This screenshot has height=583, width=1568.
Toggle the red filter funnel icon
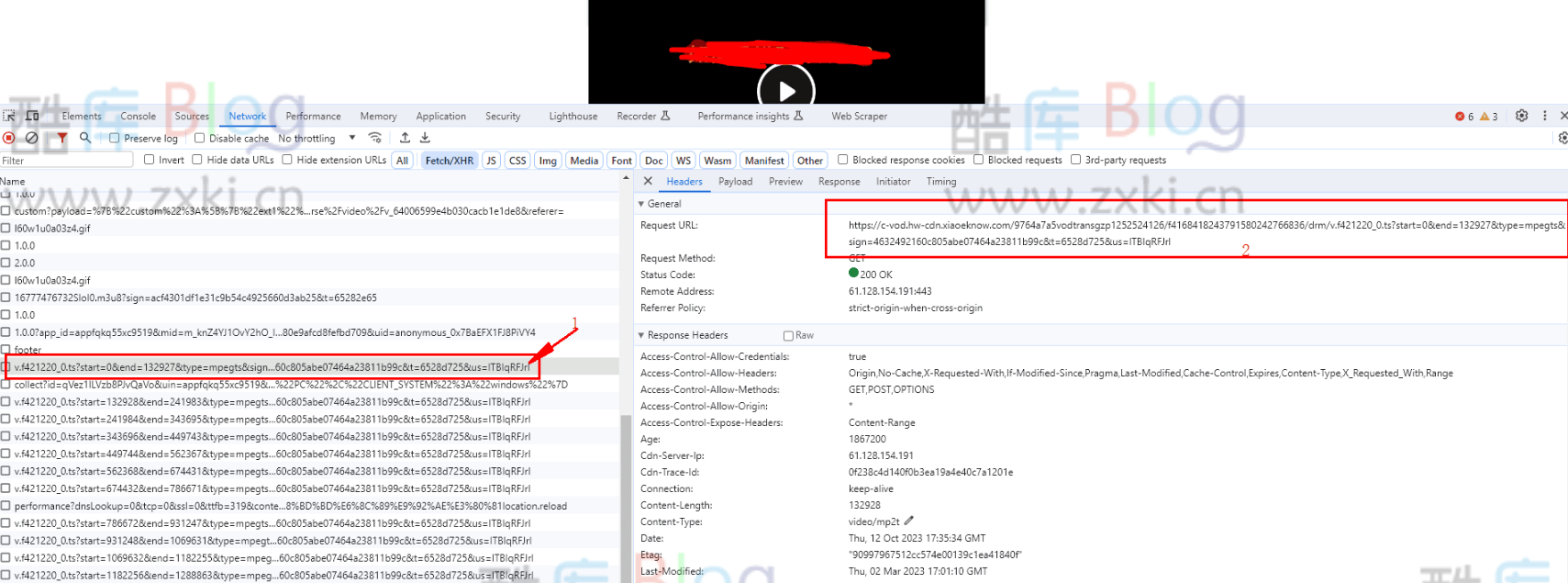(62, 138)
